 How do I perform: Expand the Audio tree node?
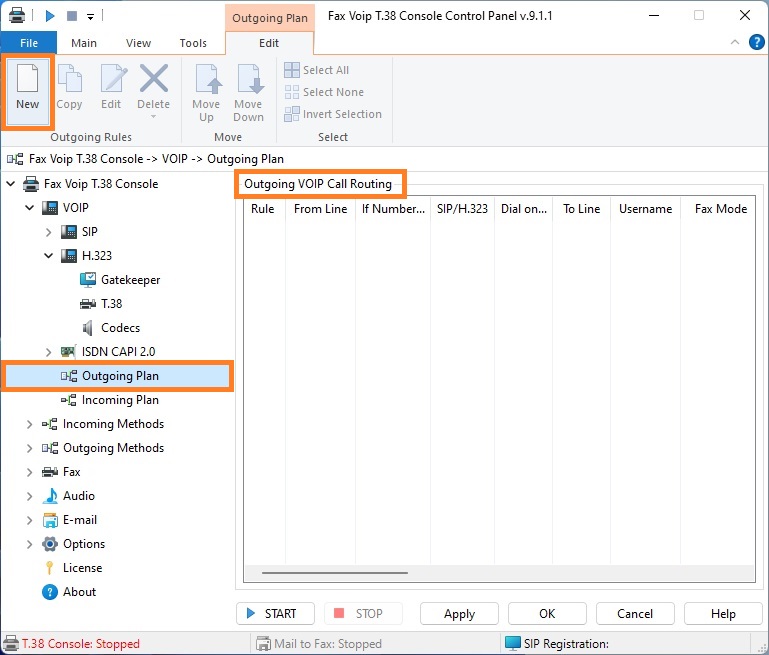[x=29, y=496]
